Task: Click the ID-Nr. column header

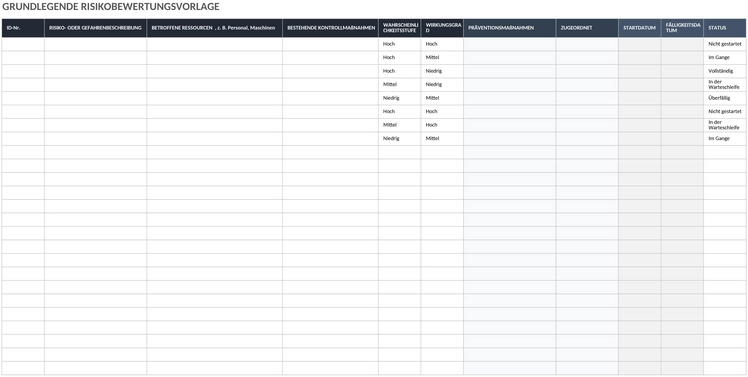Action: 23,28
